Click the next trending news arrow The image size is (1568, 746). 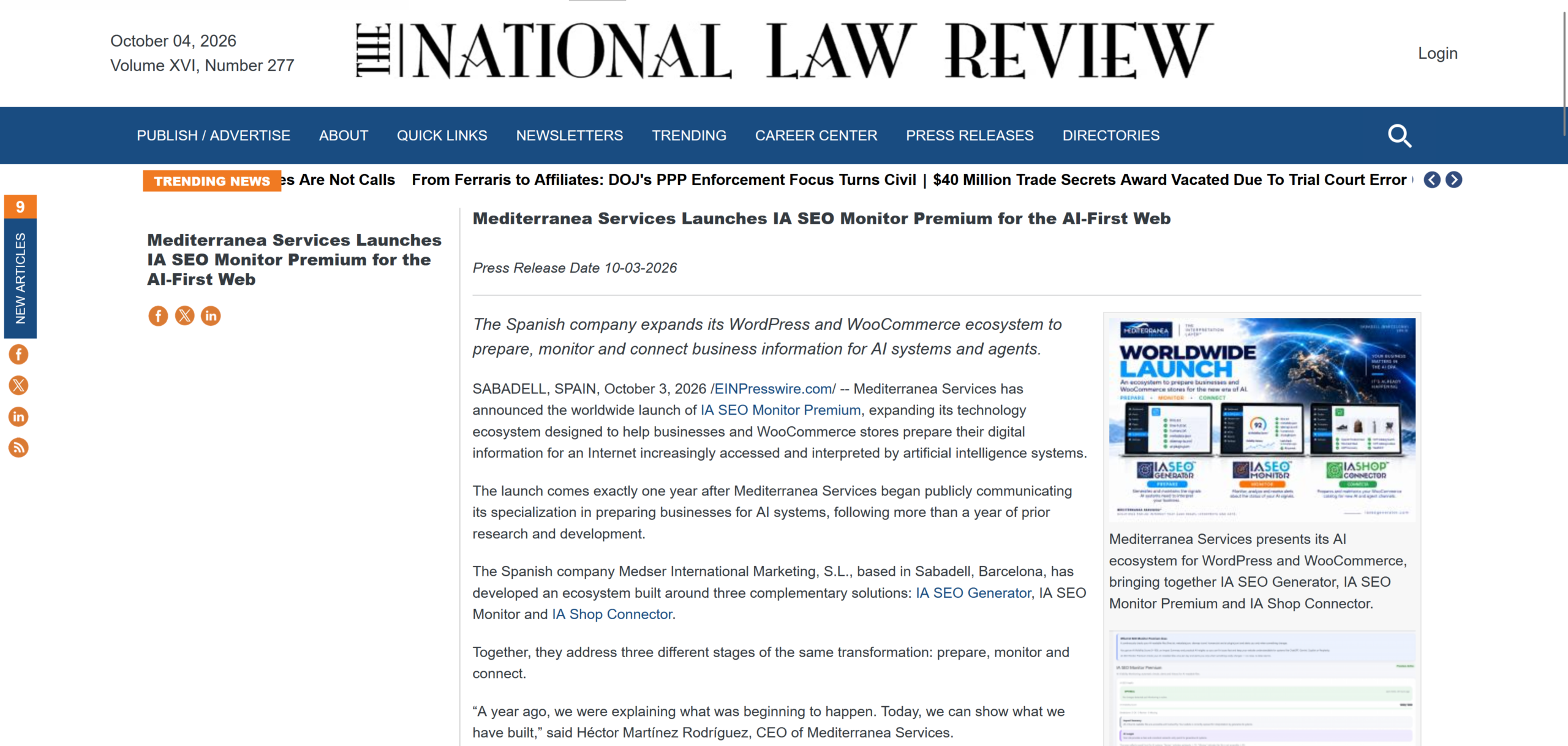[1454, 179]
